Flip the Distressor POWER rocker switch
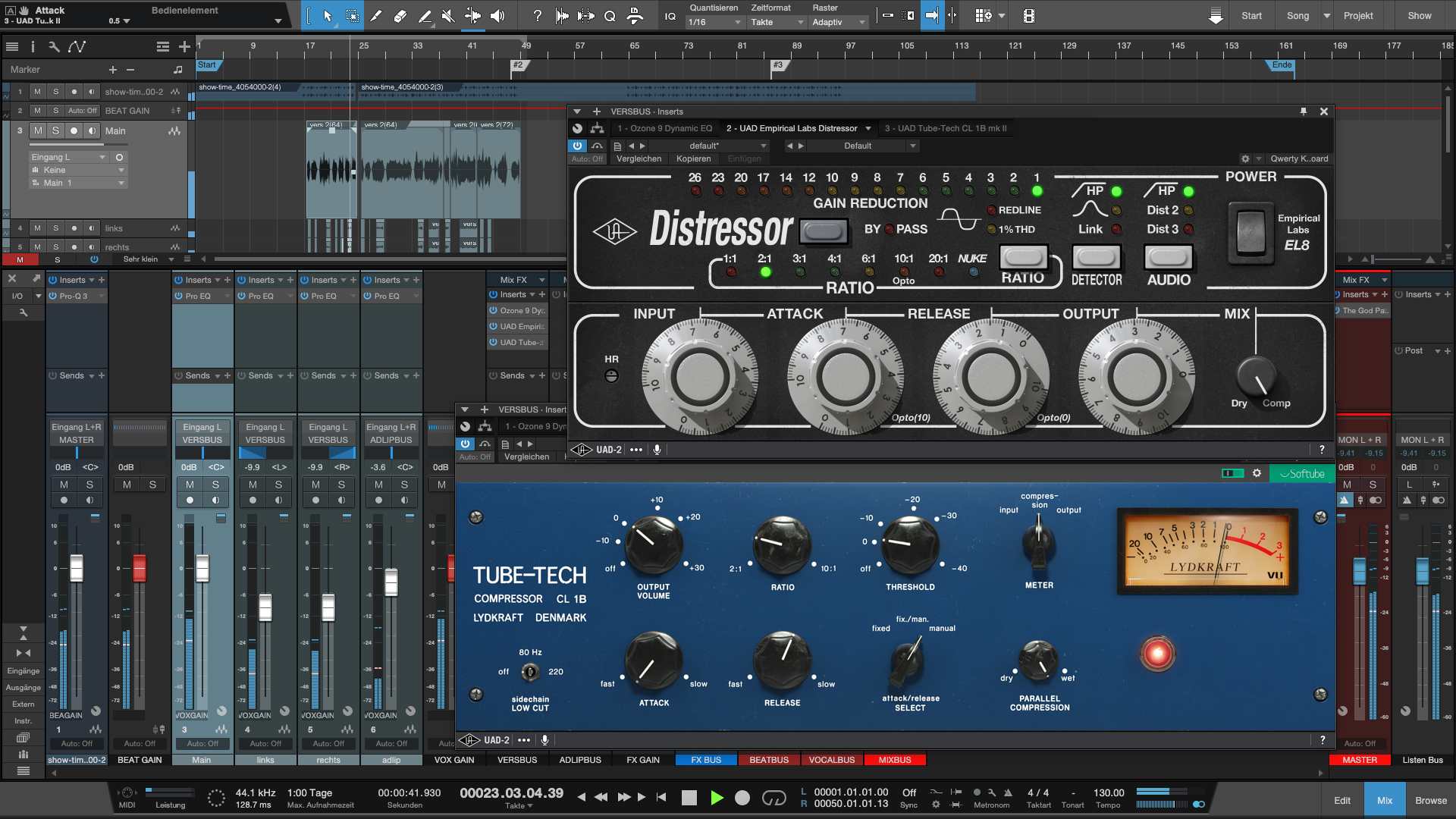1456x819 pixels. coord(1250,231)
